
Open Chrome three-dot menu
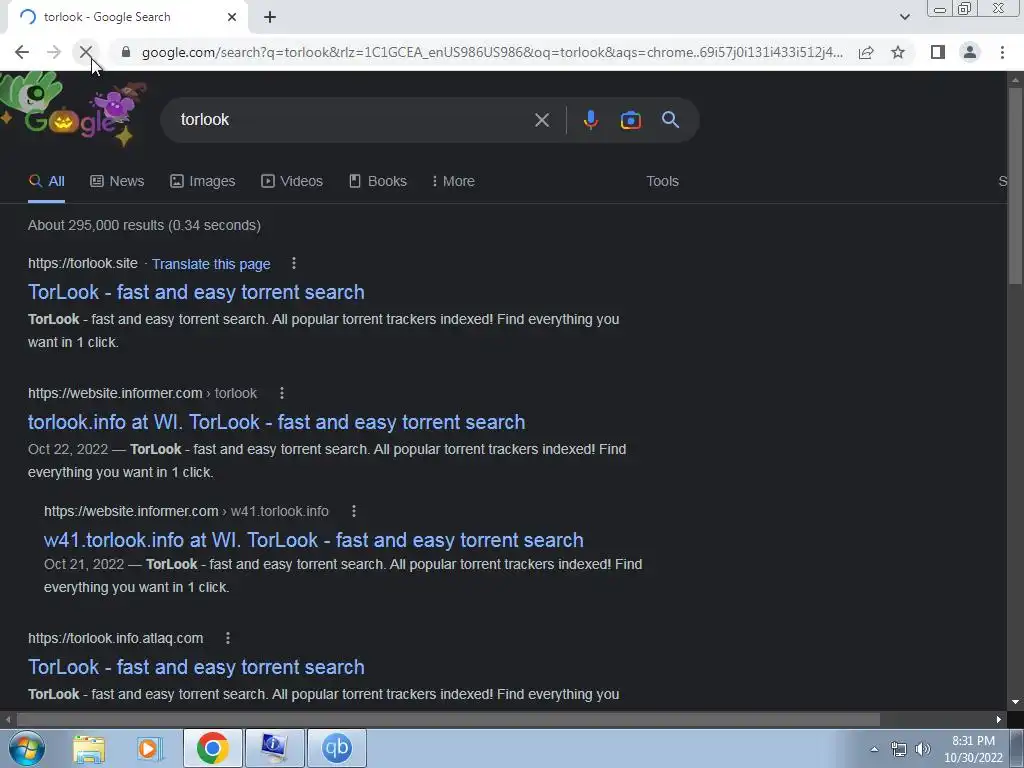1002,52
